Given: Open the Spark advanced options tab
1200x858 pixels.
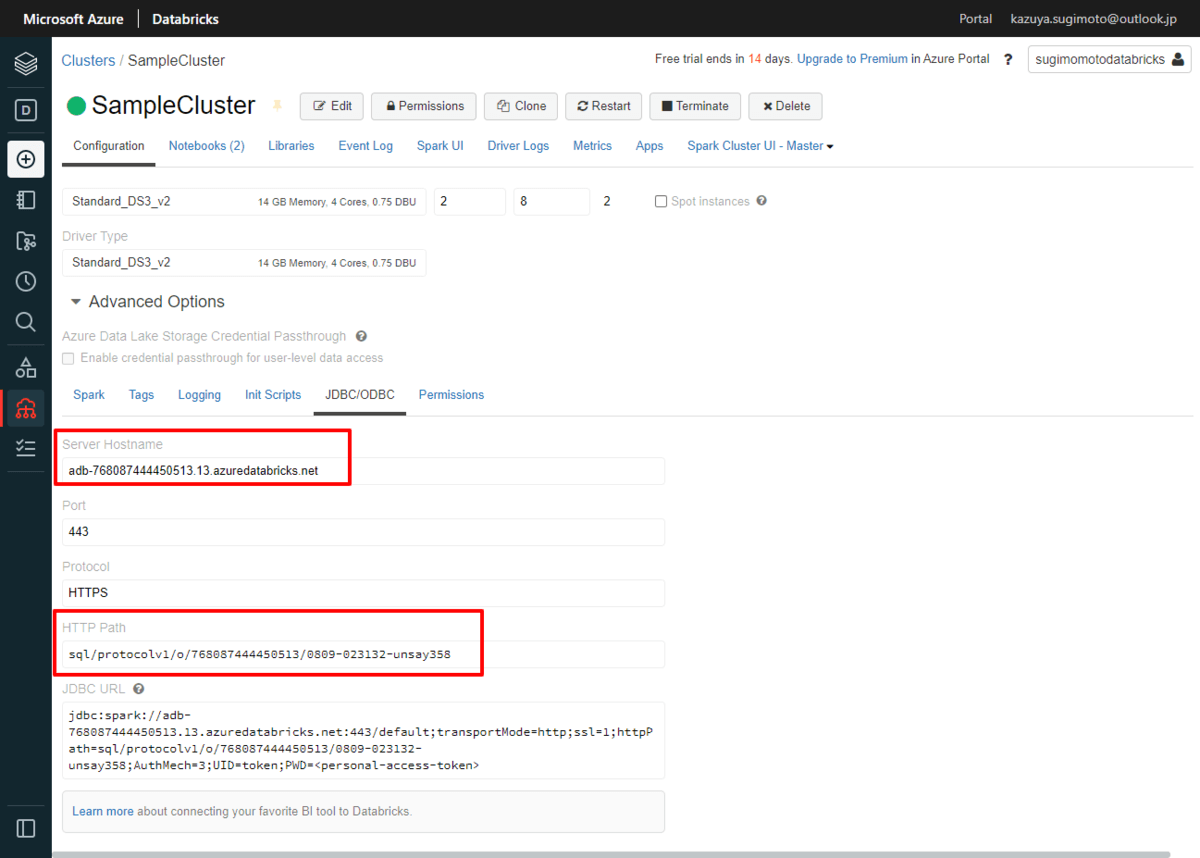Looking at the screenshot, I should 89,395.
